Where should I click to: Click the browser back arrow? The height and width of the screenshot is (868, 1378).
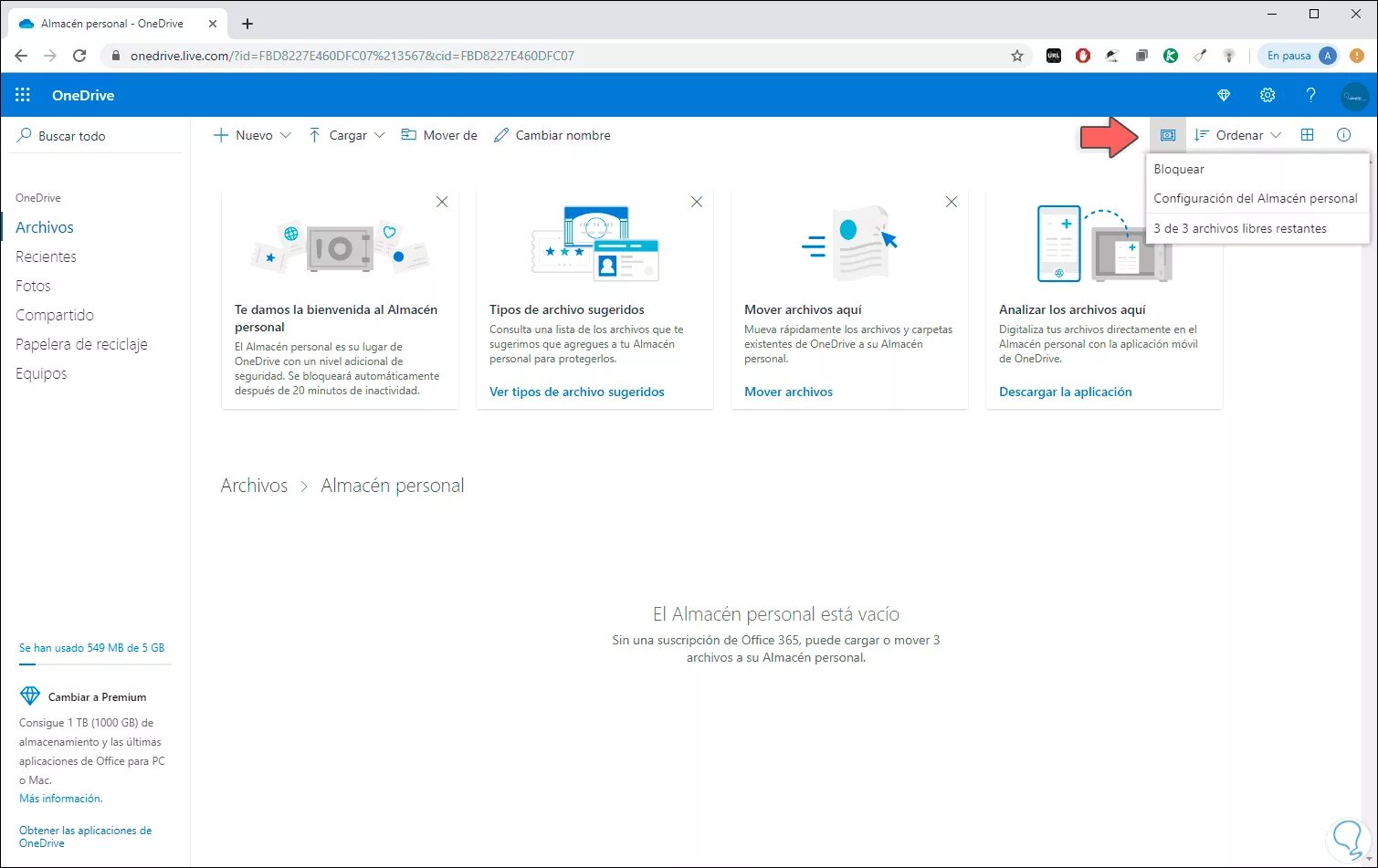tap(21, 56)
